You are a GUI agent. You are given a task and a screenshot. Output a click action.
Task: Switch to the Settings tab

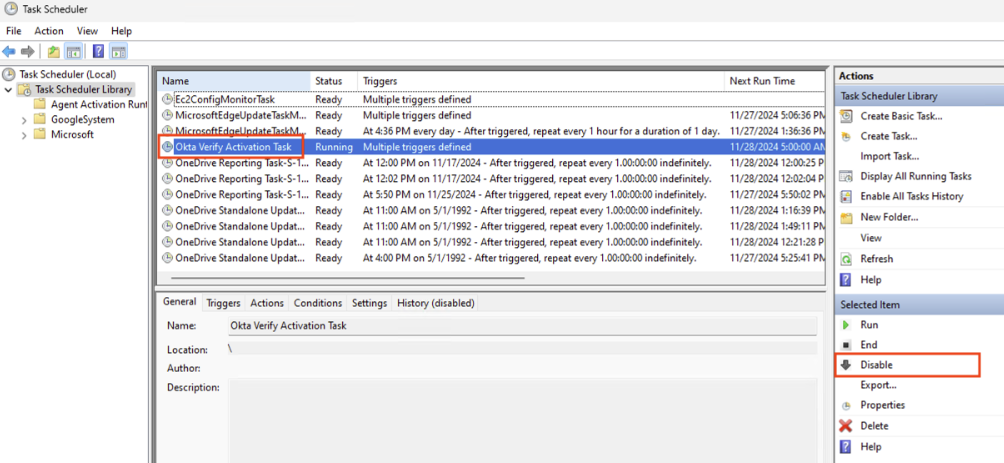pyautogui.click(x=369, y=303)
